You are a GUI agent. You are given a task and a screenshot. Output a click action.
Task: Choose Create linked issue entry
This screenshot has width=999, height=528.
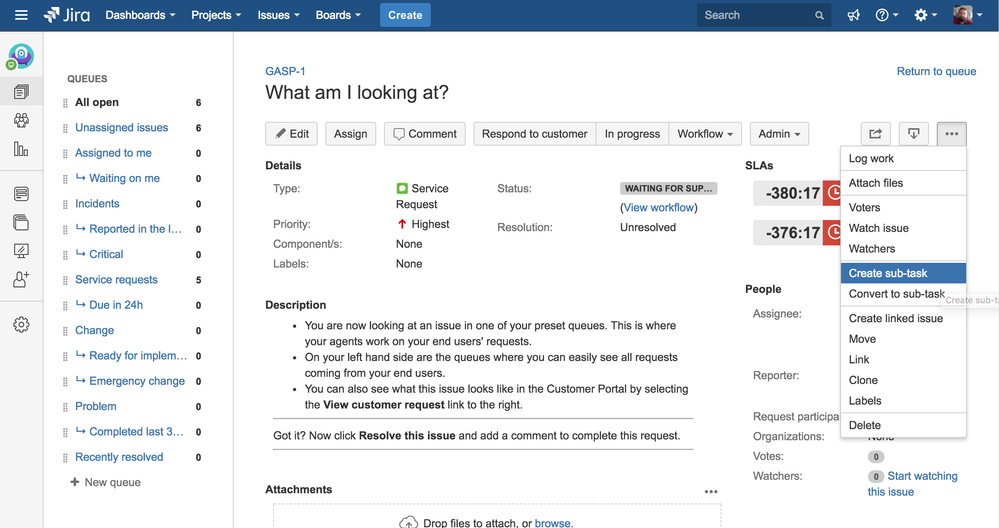[903, 318]
